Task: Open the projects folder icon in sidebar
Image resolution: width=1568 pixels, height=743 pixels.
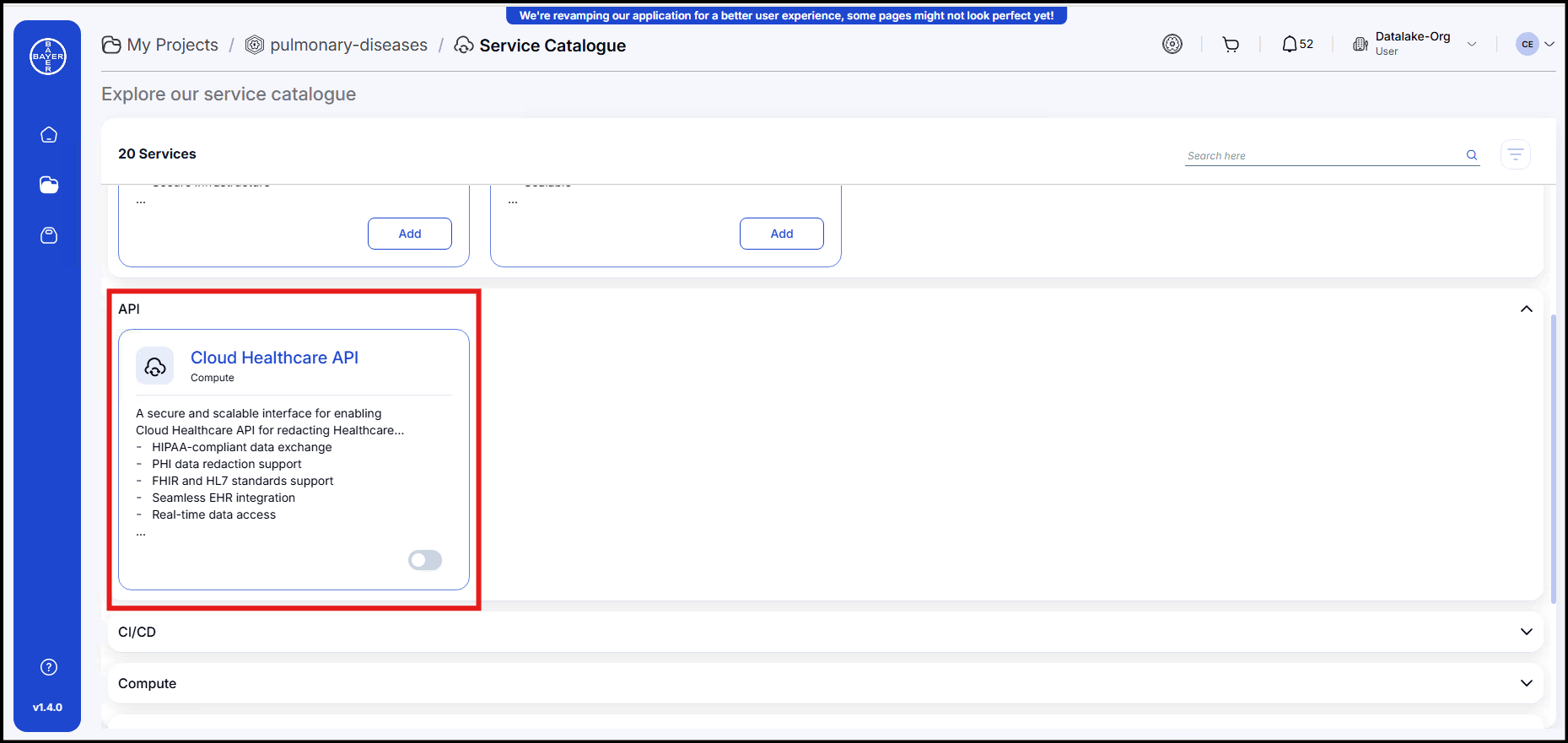Action: pos(49,185)
